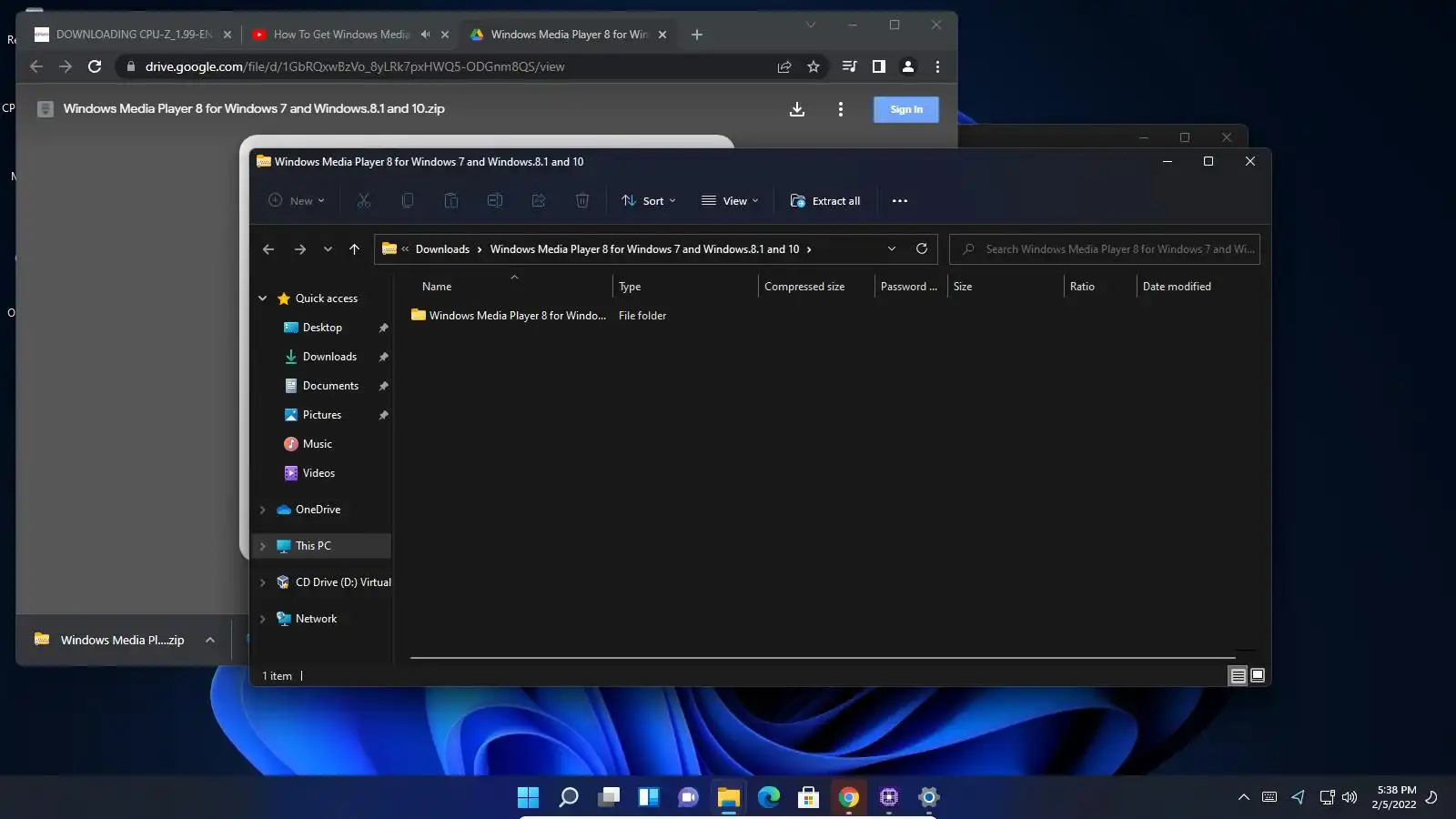Switch to DOWNLOADING CPU-Z tab

tap(133, 35)
